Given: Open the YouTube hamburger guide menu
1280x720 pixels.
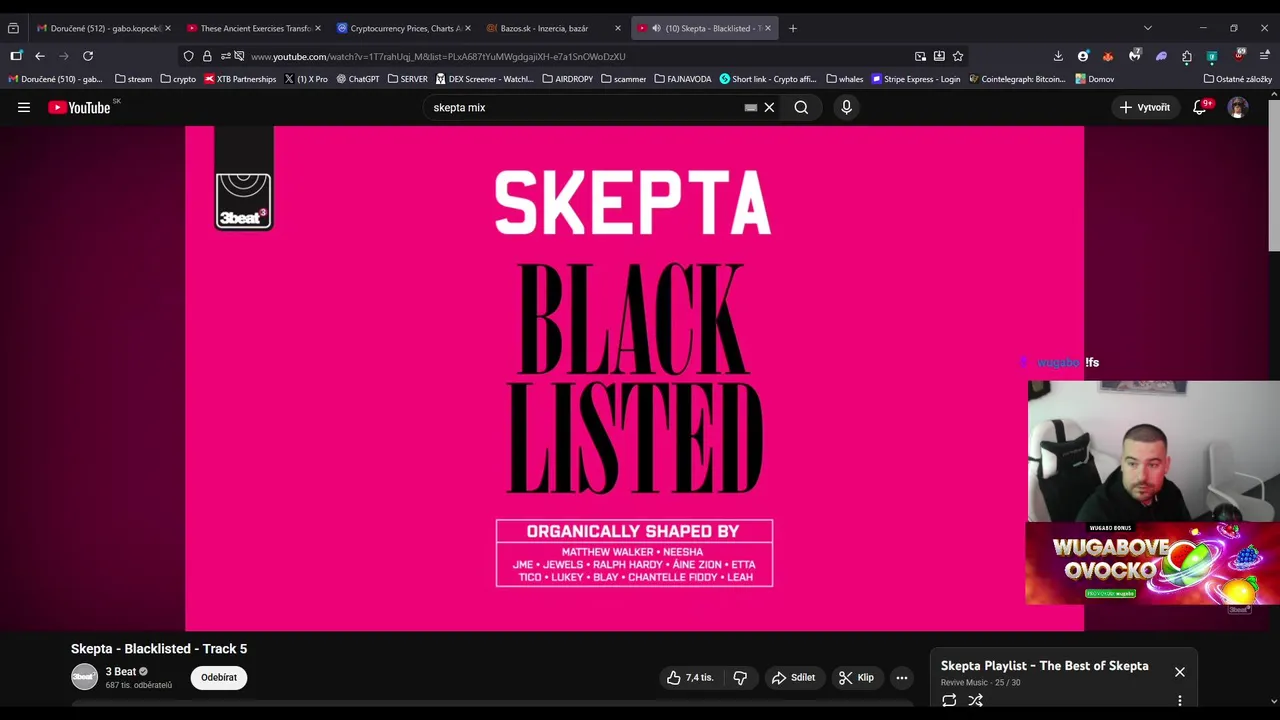Looking at the screenshot, I should point(24,107).
